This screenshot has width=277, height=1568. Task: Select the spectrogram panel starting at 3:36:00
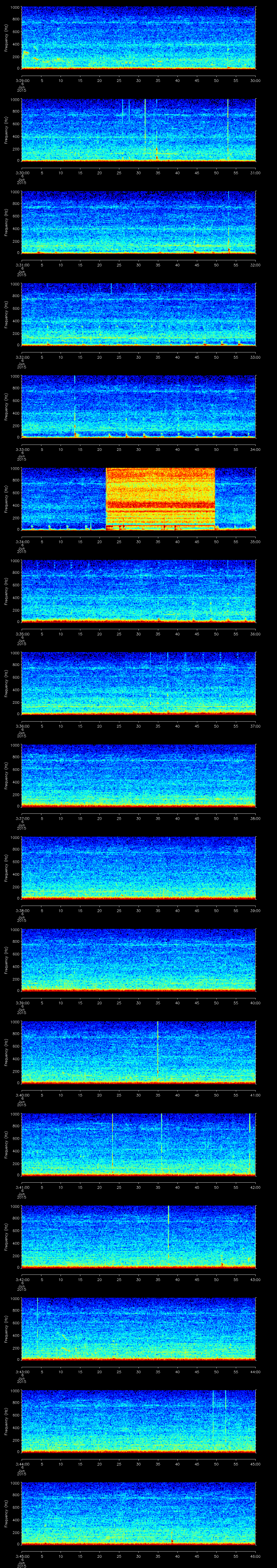[x=138, y=683]
